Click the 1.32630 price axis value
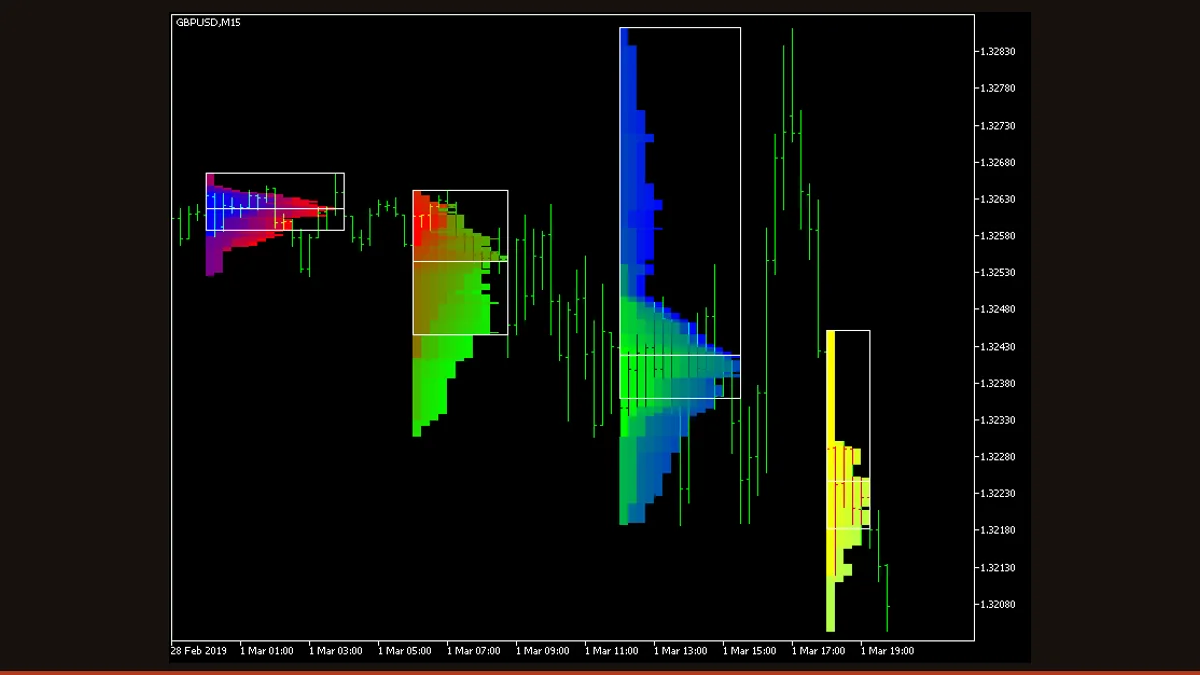Viewport: 1200px width, 675px height. [997, 199]
